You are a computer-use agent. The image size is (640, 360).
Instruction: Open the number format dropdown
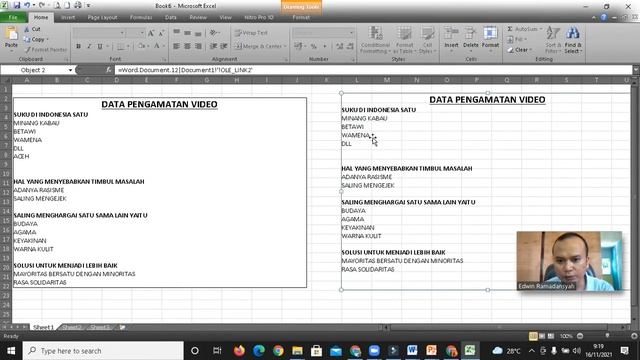click(351, 33)
